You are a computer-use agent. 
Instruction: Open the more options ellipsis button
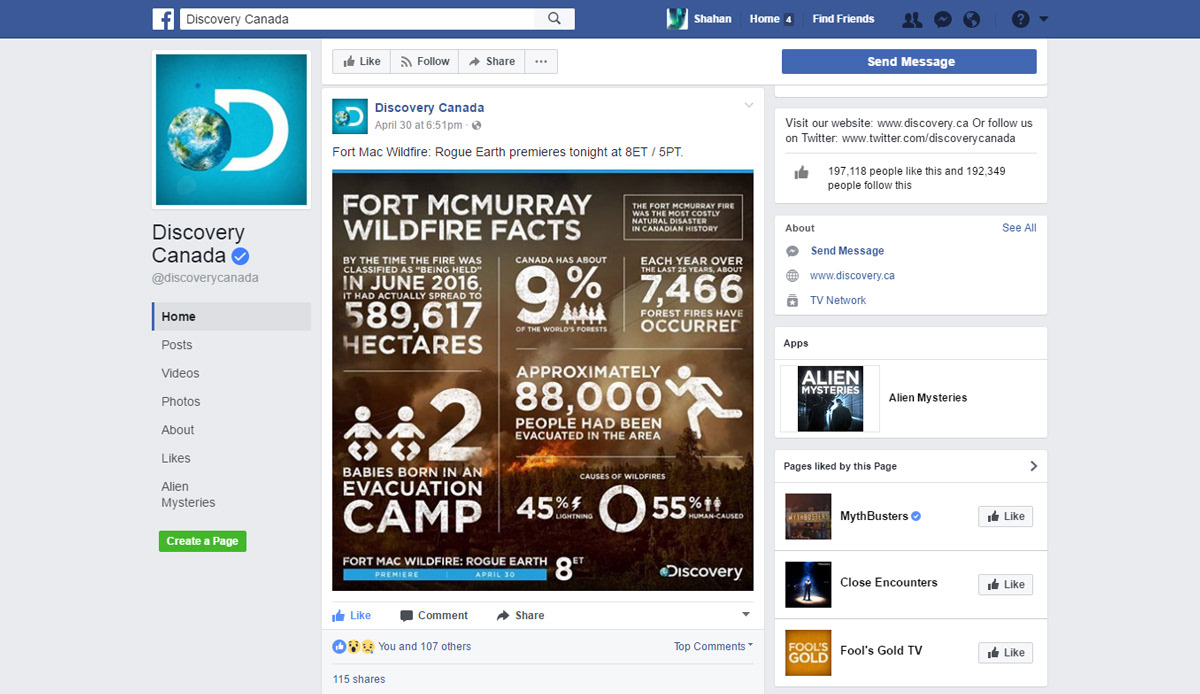pos(541,61)
